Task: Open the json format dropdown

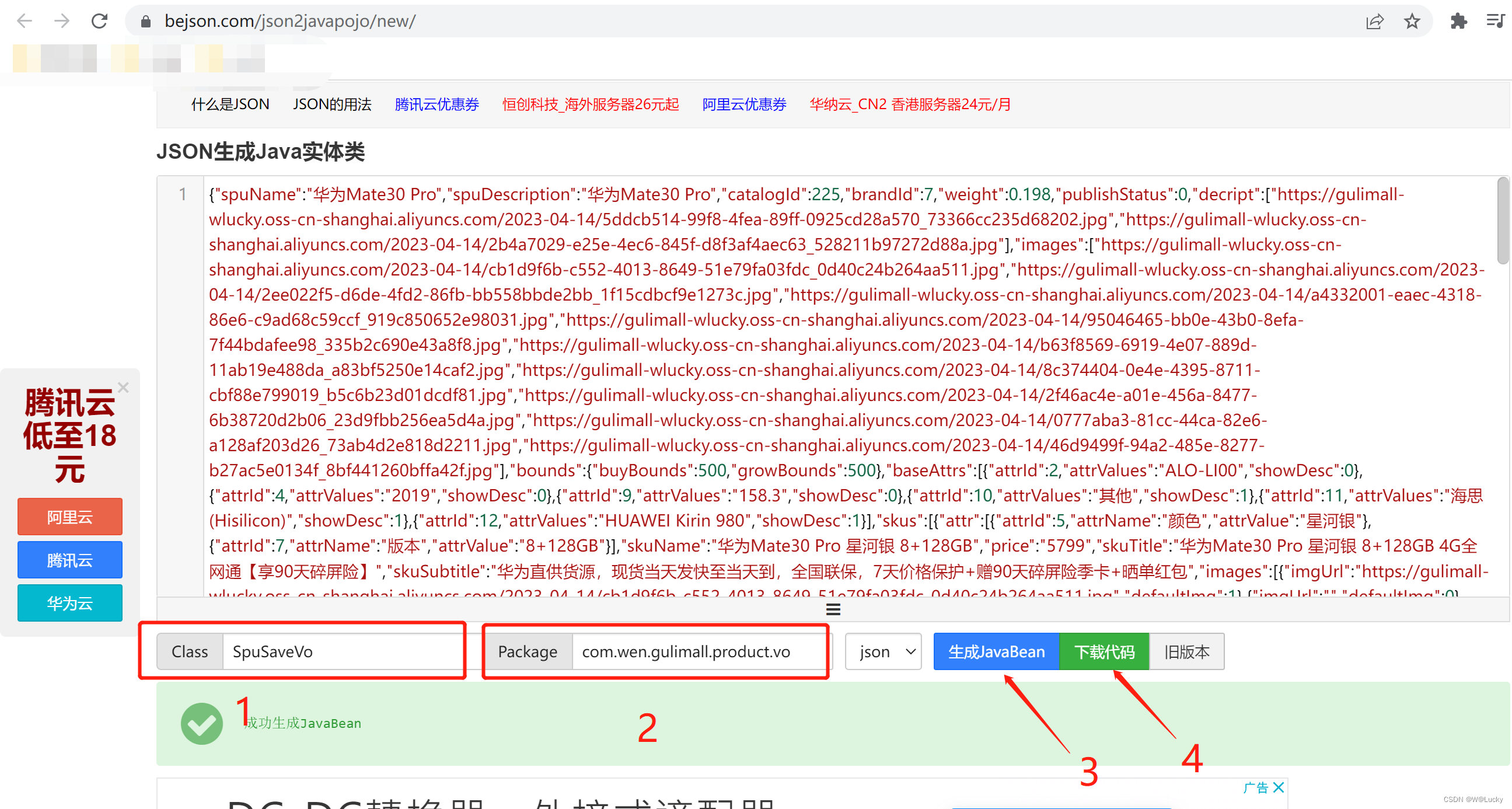Action: [884, 651]
